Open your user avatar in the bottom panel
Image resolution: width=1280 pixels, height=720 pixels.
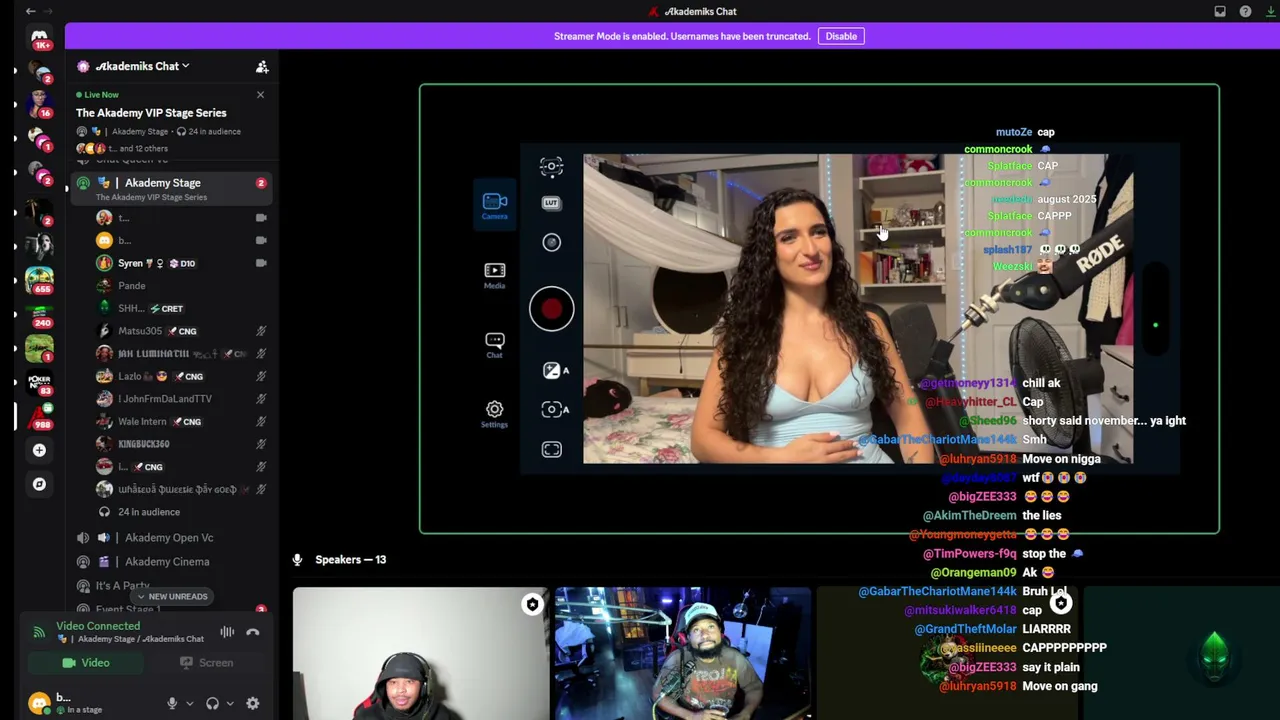[39, 703]
